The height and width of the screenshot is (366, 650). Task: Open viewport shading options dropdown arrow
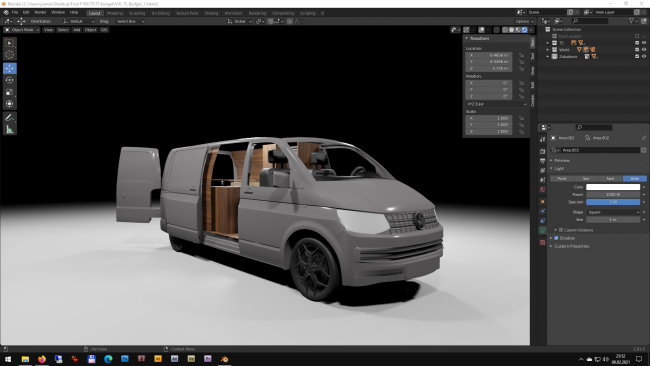coord(531,30)
